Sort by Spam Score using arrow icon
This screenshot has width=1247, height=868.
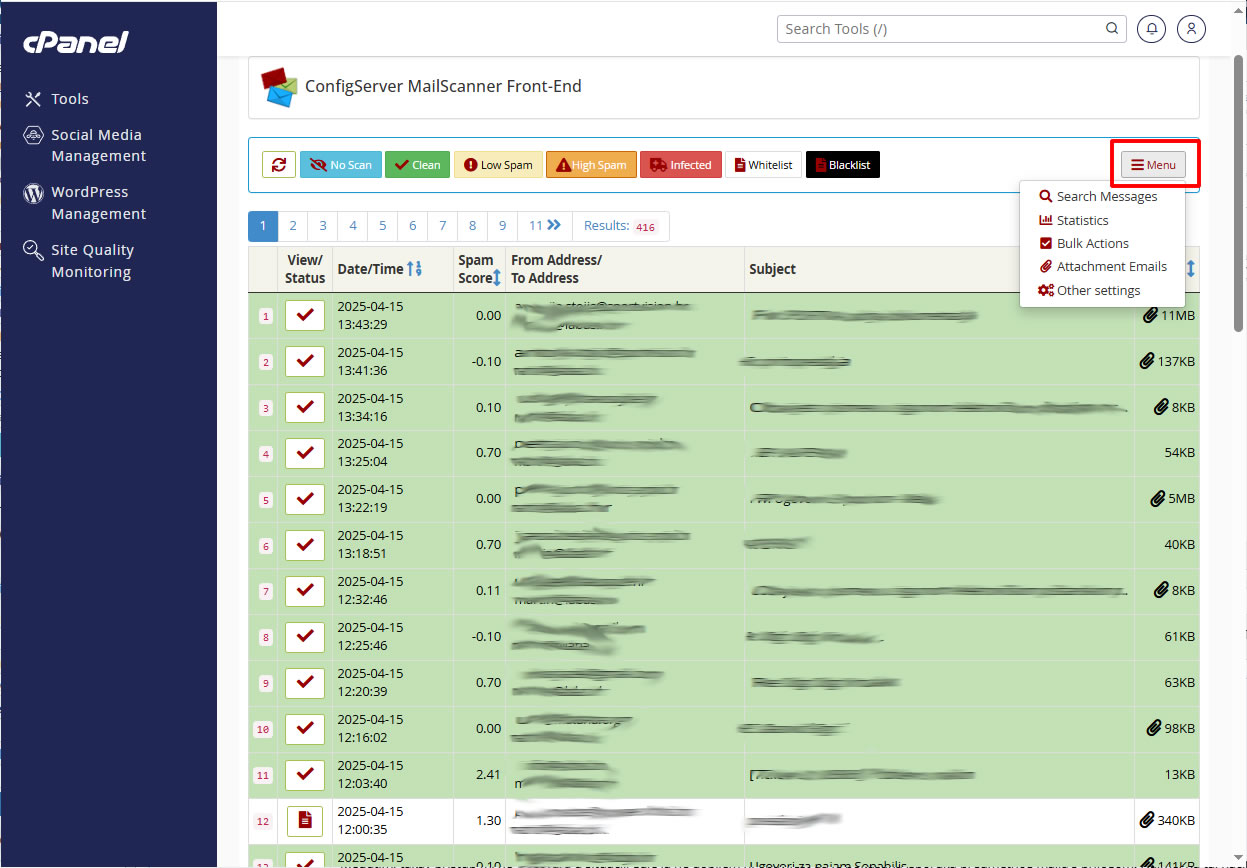click(x=497, y=278)
